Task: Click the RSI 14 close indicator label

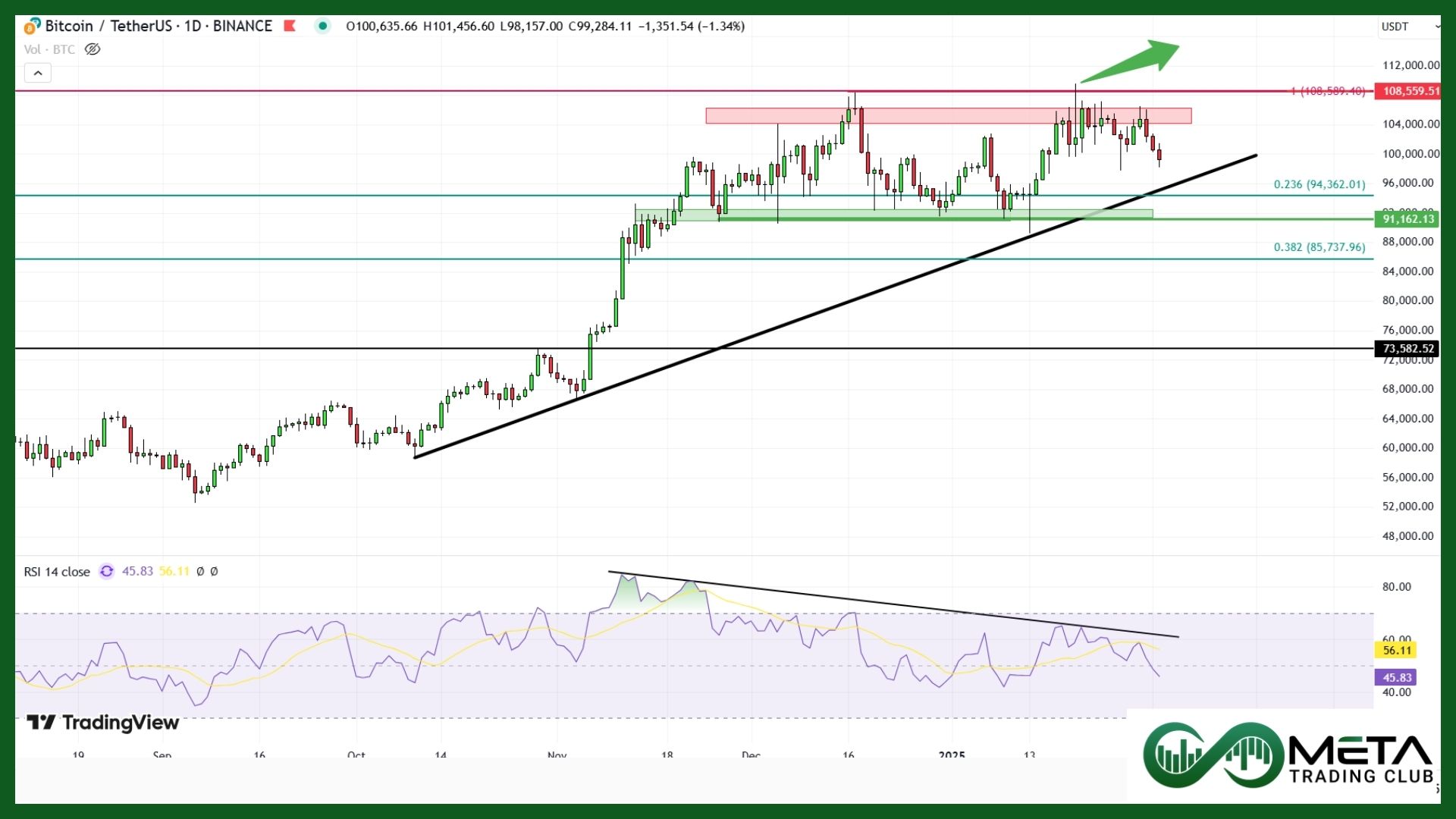Action: pyautogui.click(x=57, y=572)
